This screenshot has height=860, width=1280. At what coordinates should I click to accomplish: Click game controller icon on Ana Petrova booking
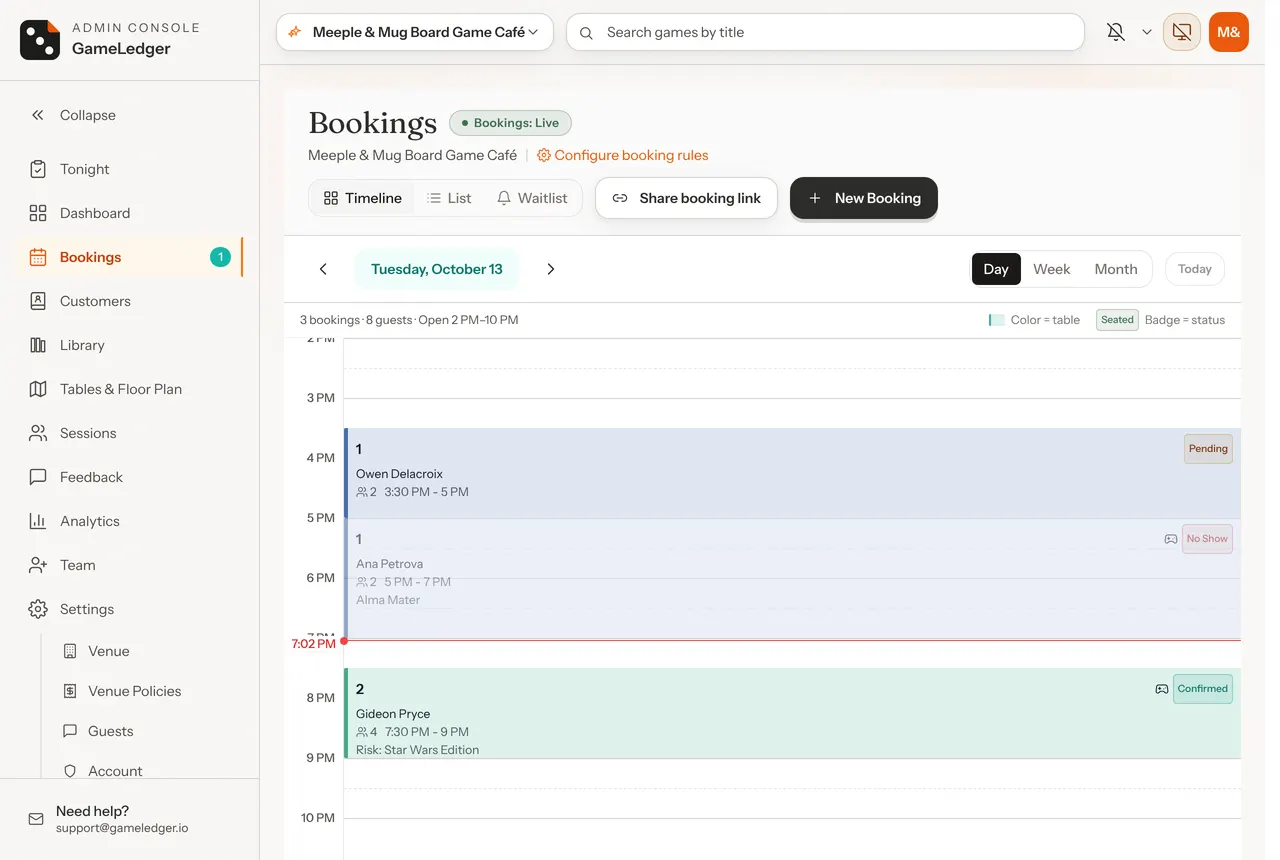[1171, 539]
